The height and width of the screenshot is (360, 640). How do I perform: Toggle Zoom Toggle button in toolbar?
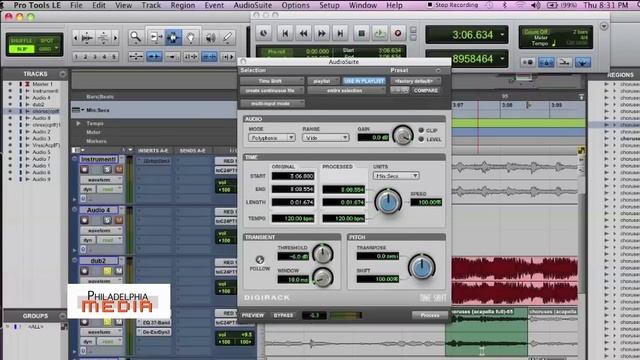point(136,57)
